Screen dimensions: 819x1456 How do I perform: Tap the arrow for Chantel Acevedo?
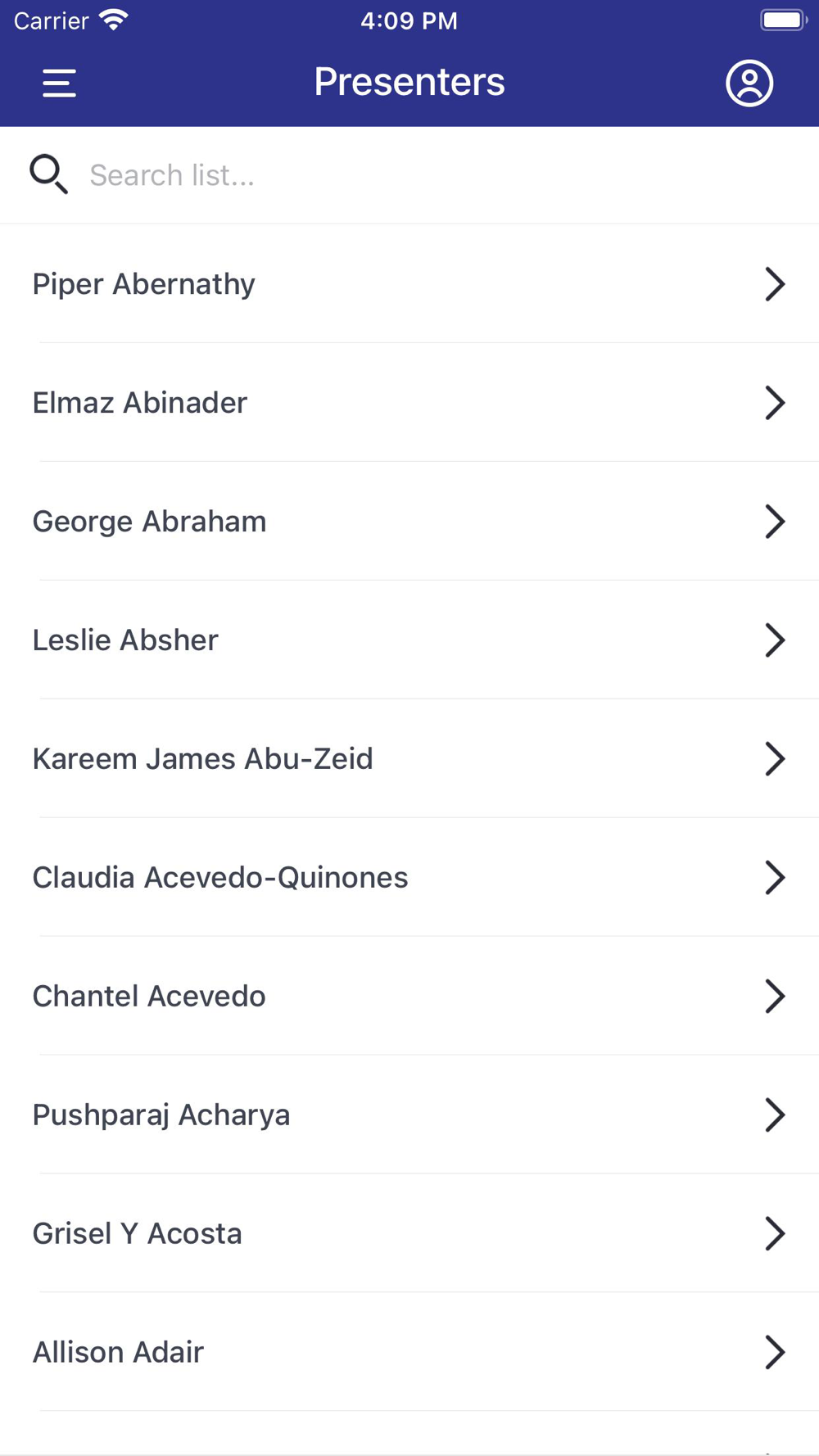774,997
